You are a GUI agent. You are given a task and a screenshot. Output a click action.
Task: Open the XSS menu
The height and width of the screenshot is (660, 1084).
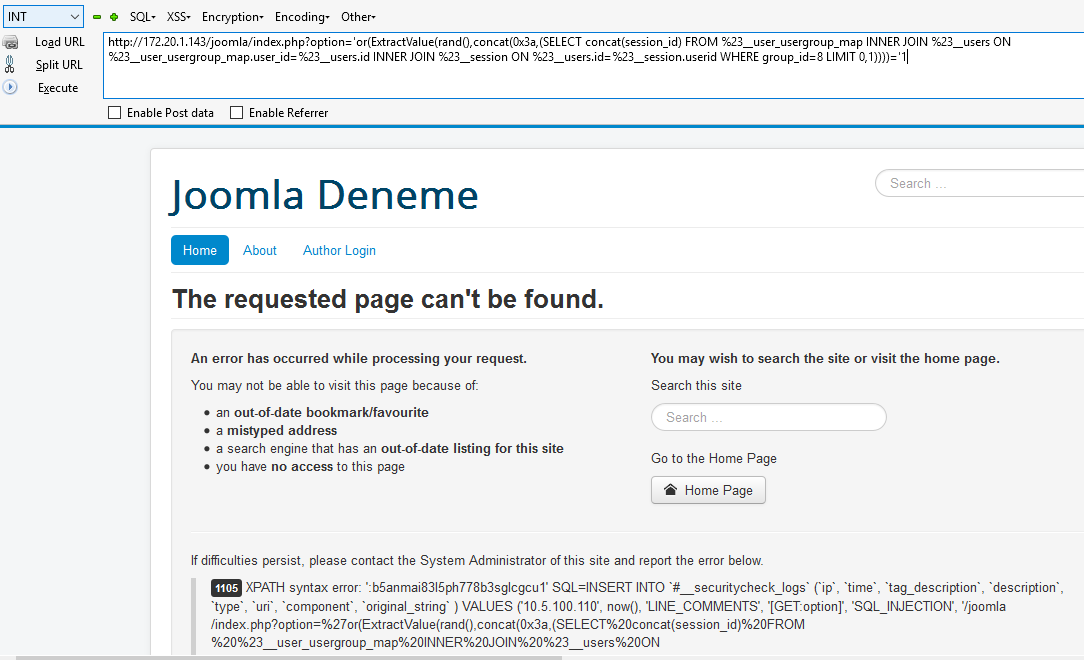point(178,17)
